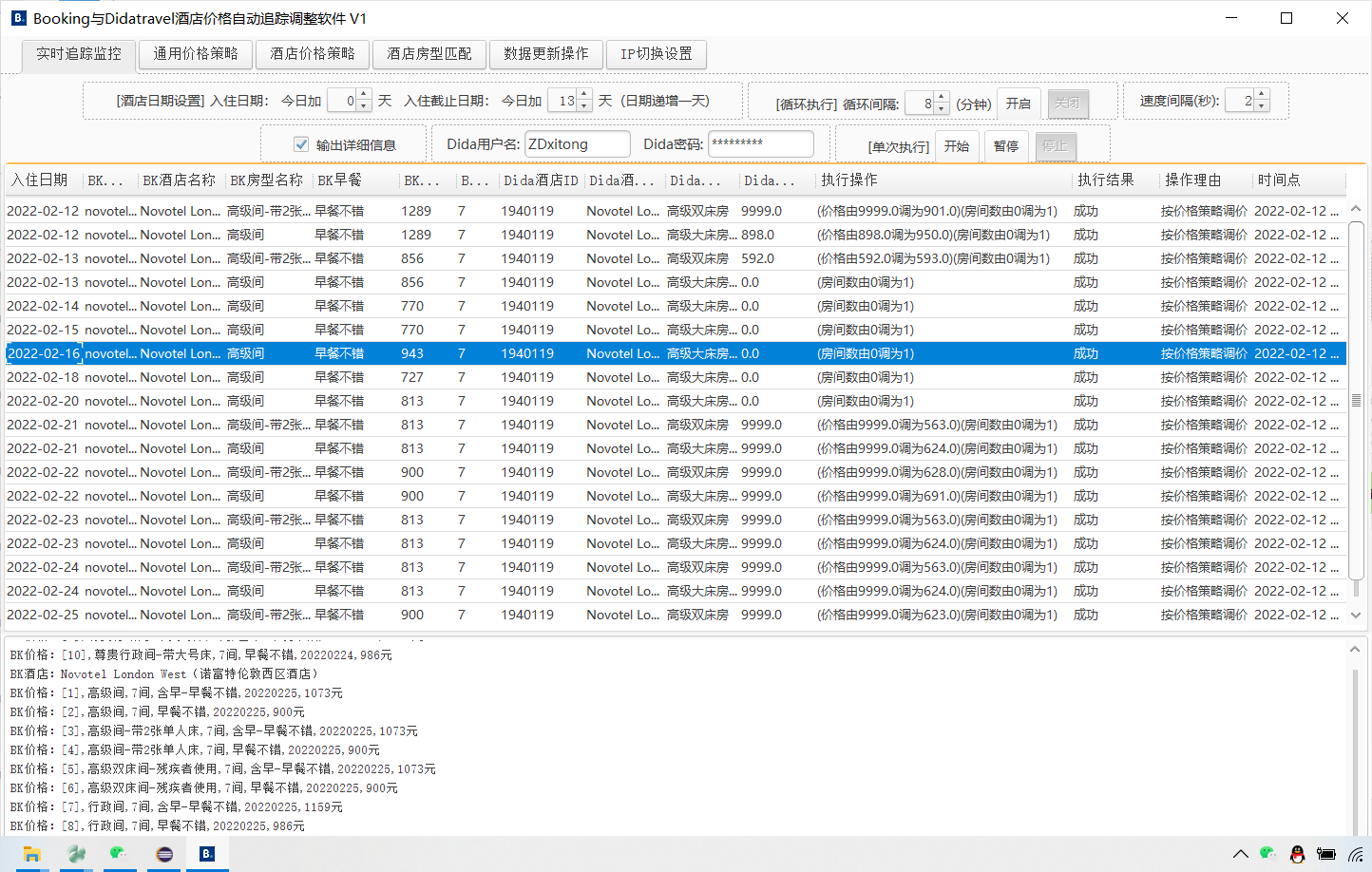This screenshot has height=872, width=1372.
Task: Click the network Wi-Fi tray icon
Action: [1356, 854]
